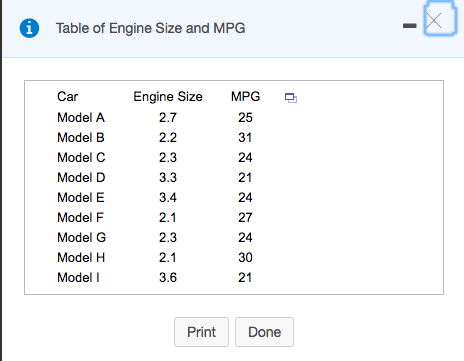
Task: Select Model H MPG value 30
Action: (x=245, y=257)
